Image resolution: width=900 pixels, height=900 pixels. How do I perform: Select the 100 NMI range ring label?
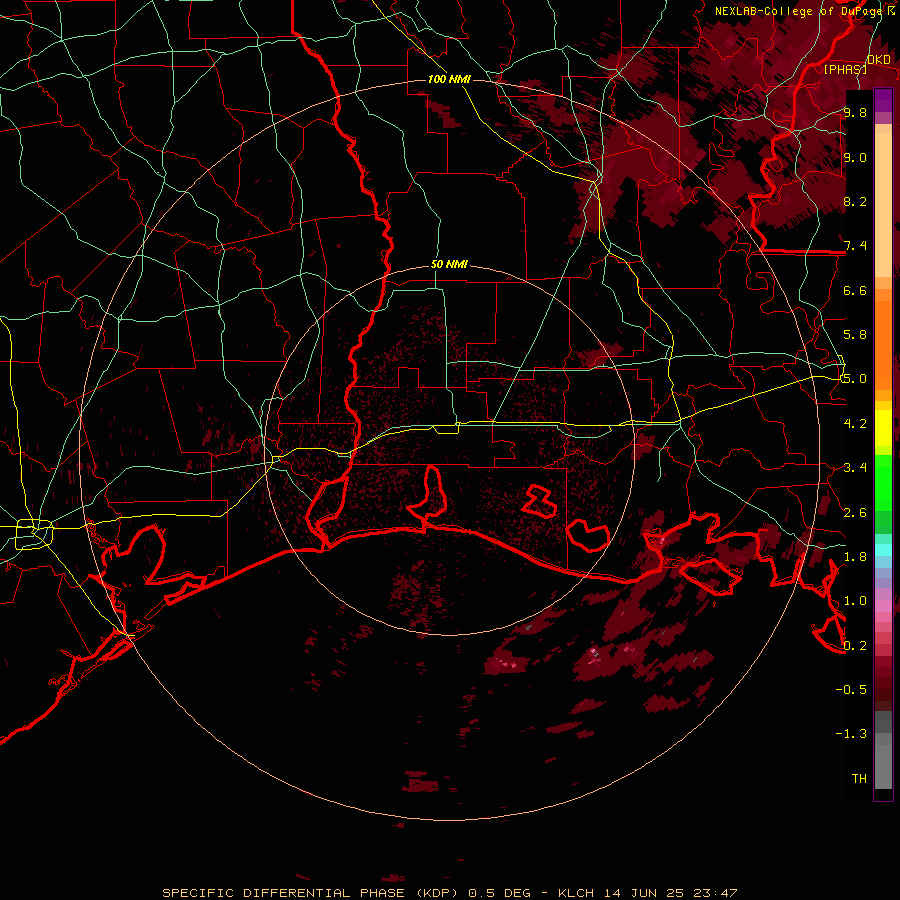tap(449, 79)
